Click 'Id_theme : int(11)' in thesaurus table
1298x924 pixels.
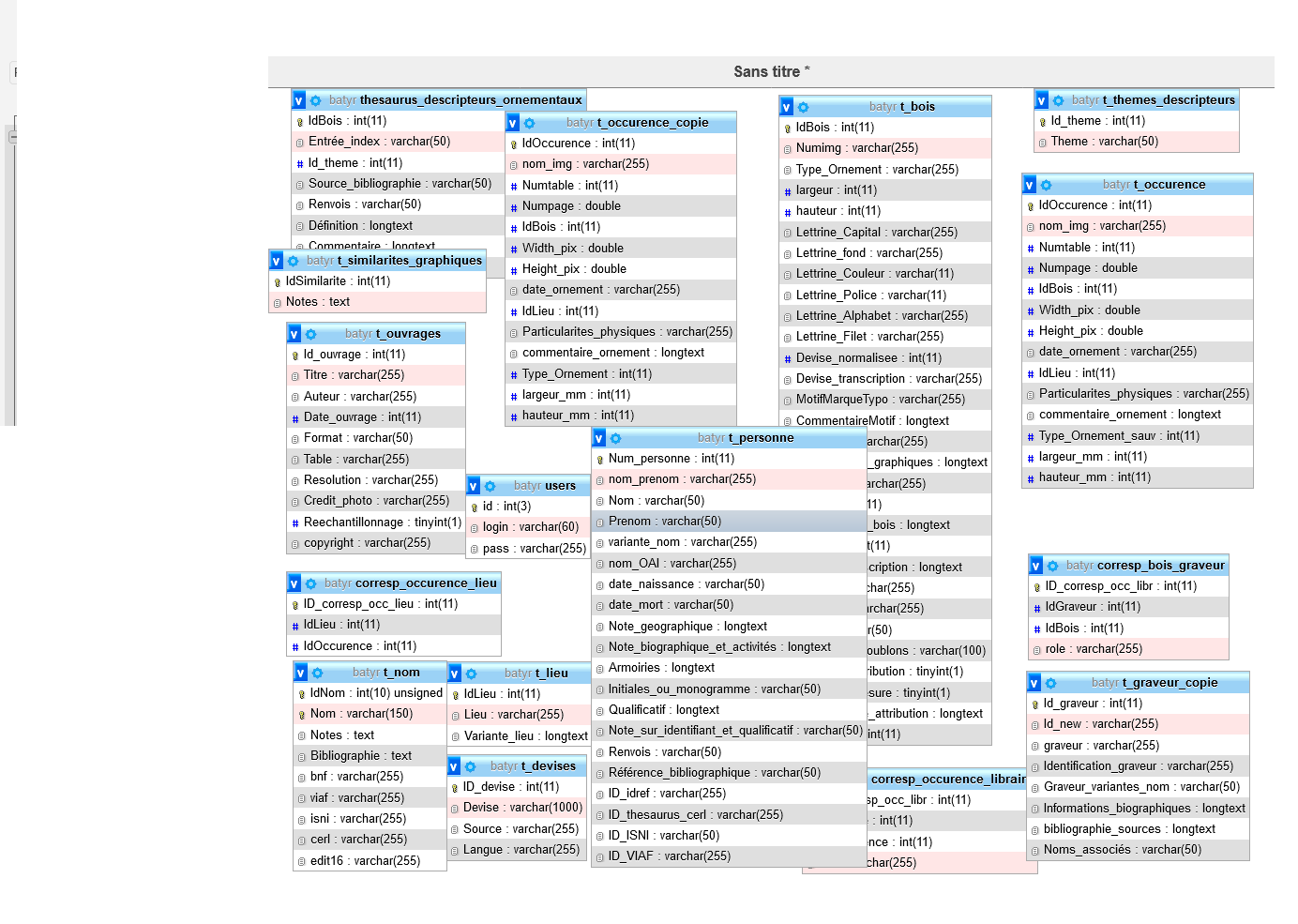coord(398,163)
